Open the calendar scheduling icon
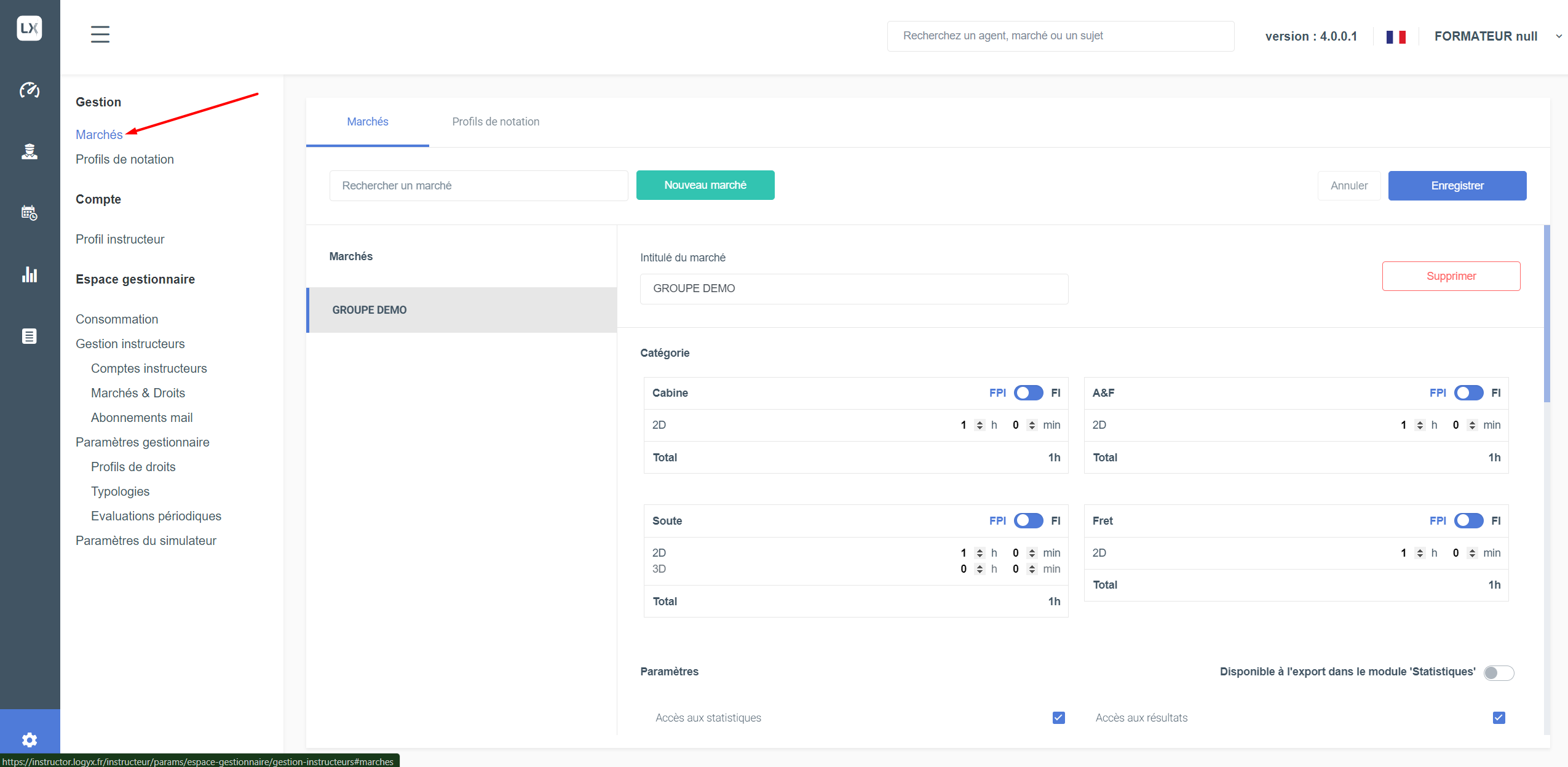Image resolution: width=1568 pixels, height=767 pixels. click(x=30, y=213)
